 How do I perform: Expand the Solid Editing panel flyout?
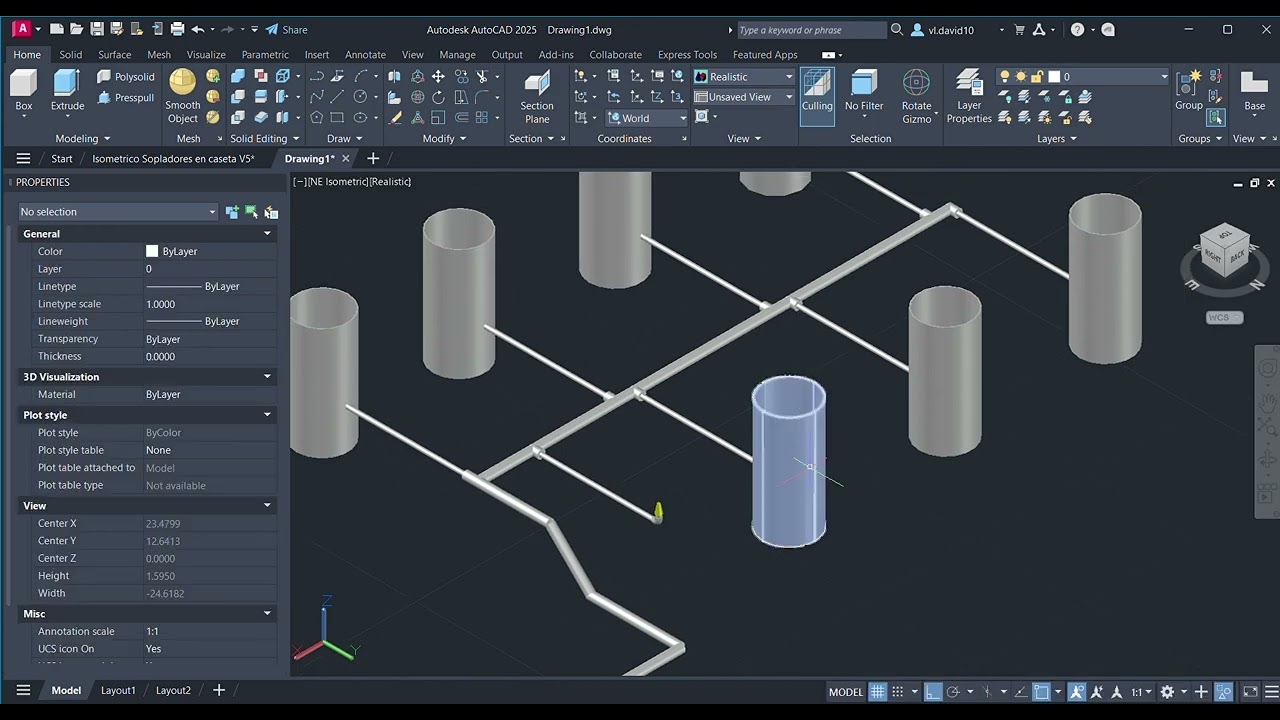(x=265, y=139)
